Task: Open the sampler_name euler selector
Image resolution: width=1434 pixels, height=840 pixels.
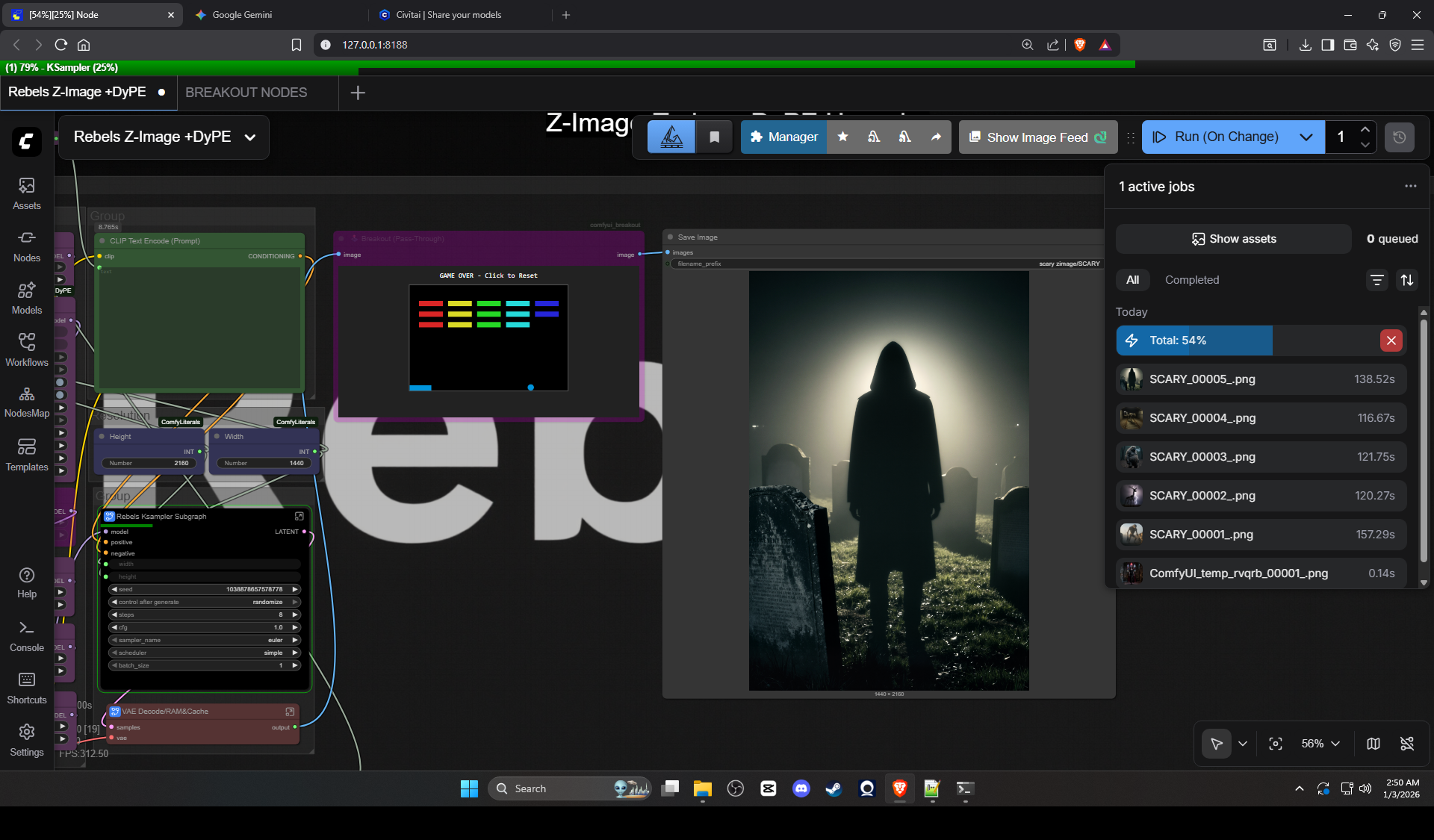Action: tap(205, 640)
